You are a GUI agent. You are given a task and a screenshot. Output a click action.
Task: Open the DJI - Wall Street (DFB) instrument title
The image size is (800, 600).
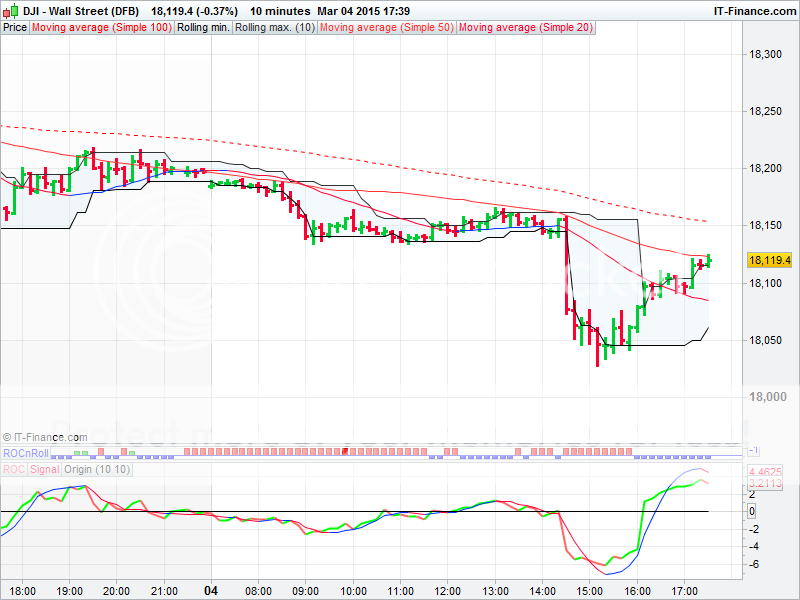pos(82,11)
